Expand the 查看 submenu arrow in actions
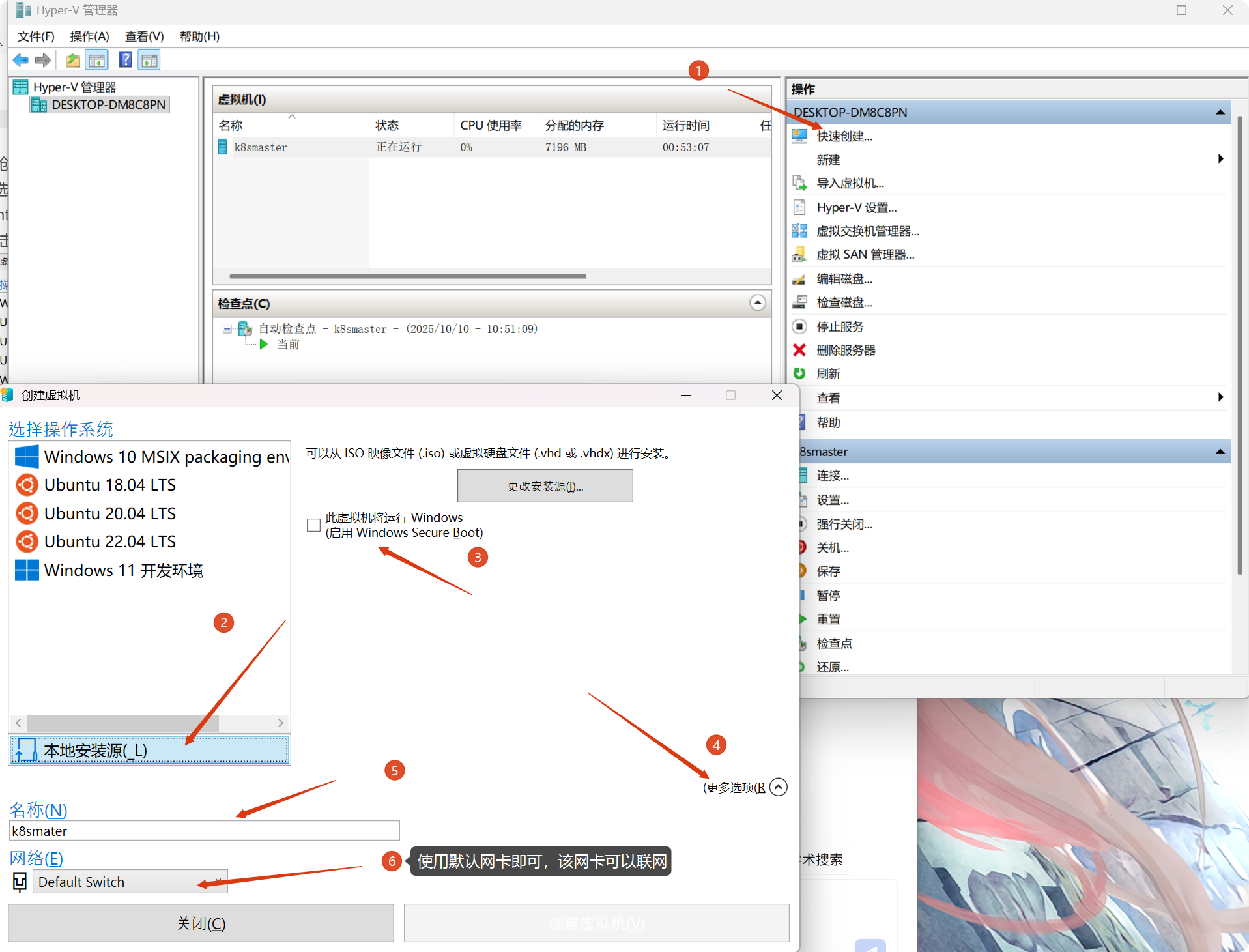Viewport: 1249px width, 952px height. [x=1221, y=397]
